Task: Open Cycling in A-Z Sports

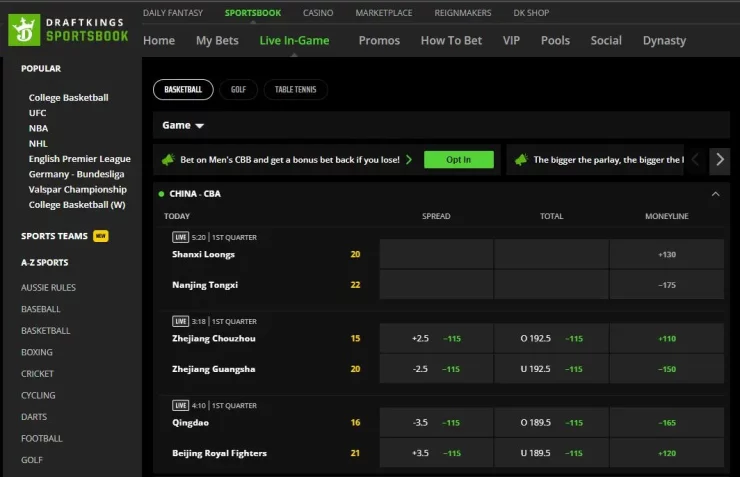Action: pyautogui.click(x=38, y=395)
